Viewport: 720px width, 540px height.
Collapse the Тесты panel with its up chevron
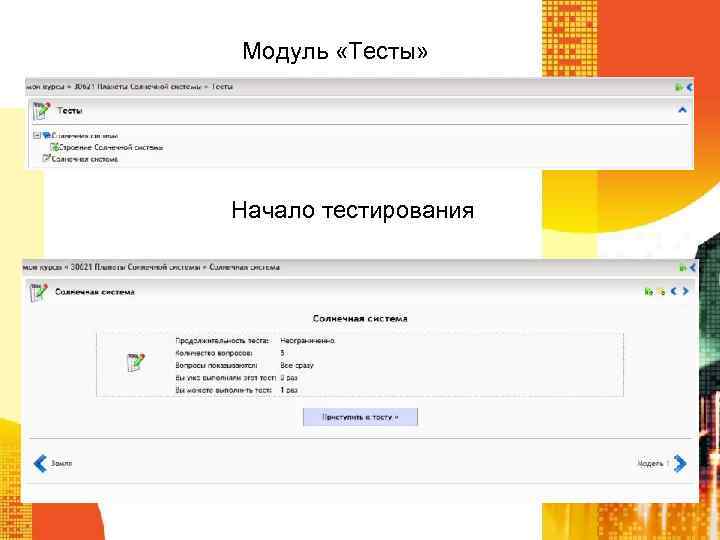(x=682, y=110)
